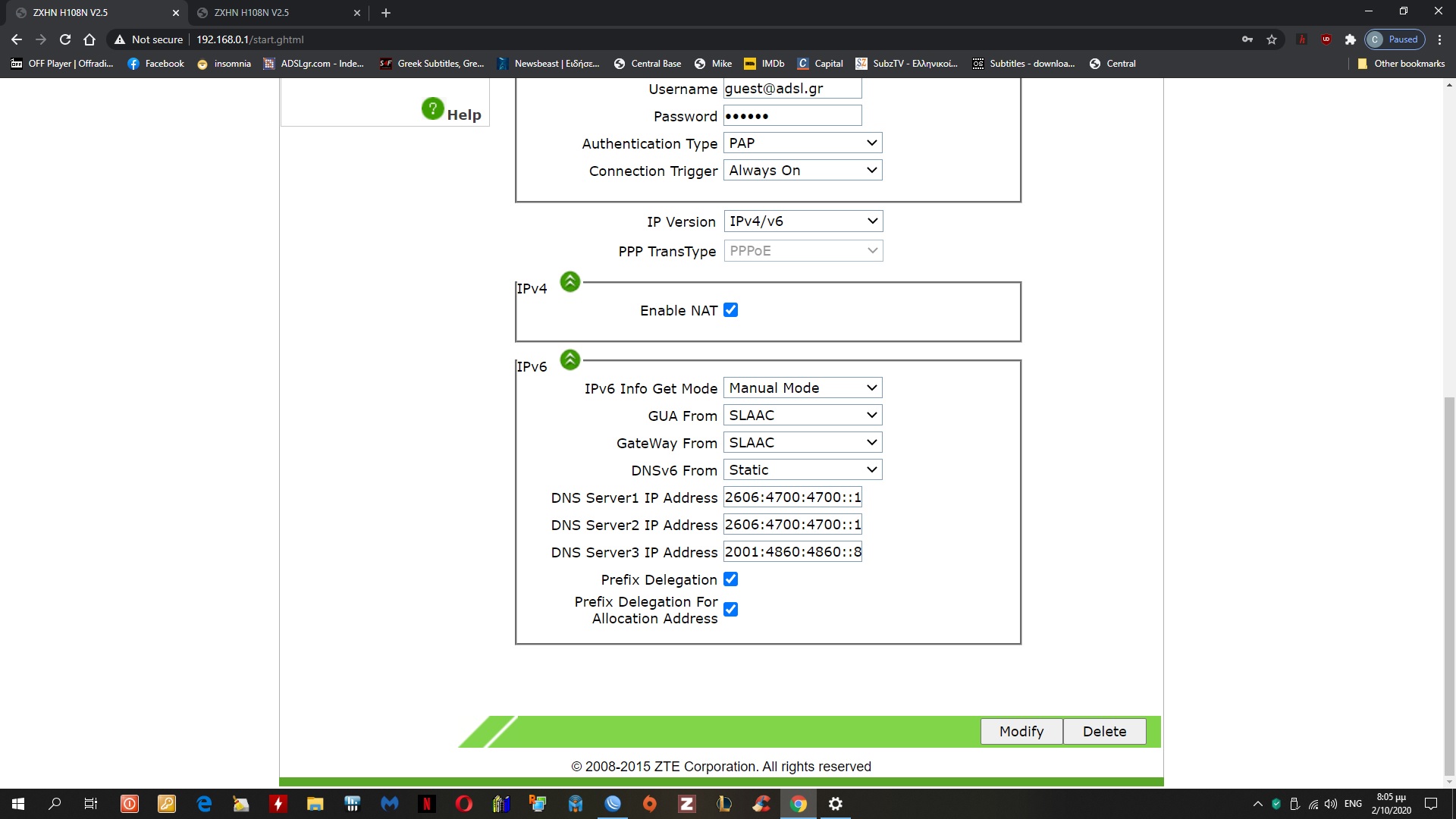
Task: Open the Chrome extensions puzzle icon
Action: click(x=1350, y=39)
